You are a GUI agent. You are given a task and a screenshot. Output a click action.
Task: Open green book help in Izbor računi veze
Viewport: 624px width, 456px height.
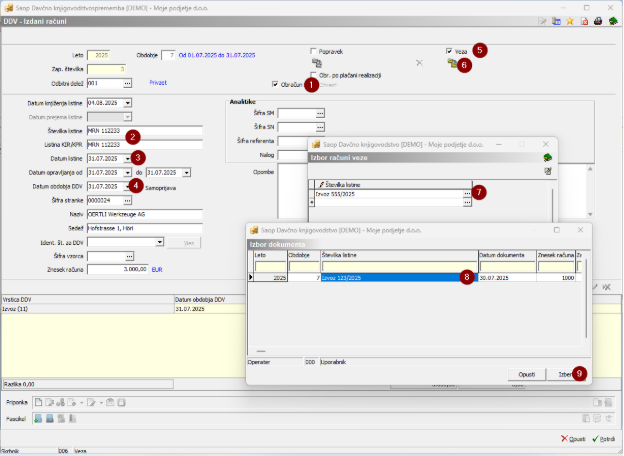[x=548, y=158]
